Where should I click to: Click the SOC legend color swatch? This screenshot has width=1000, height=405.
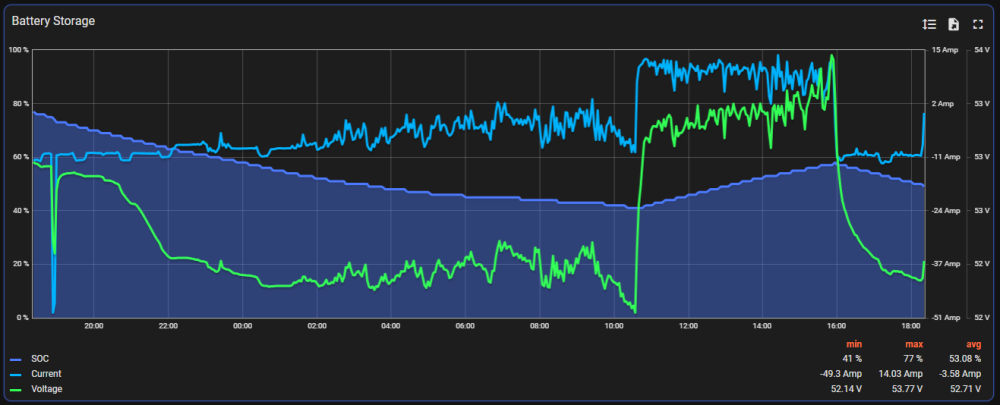[x=16, y=360]
